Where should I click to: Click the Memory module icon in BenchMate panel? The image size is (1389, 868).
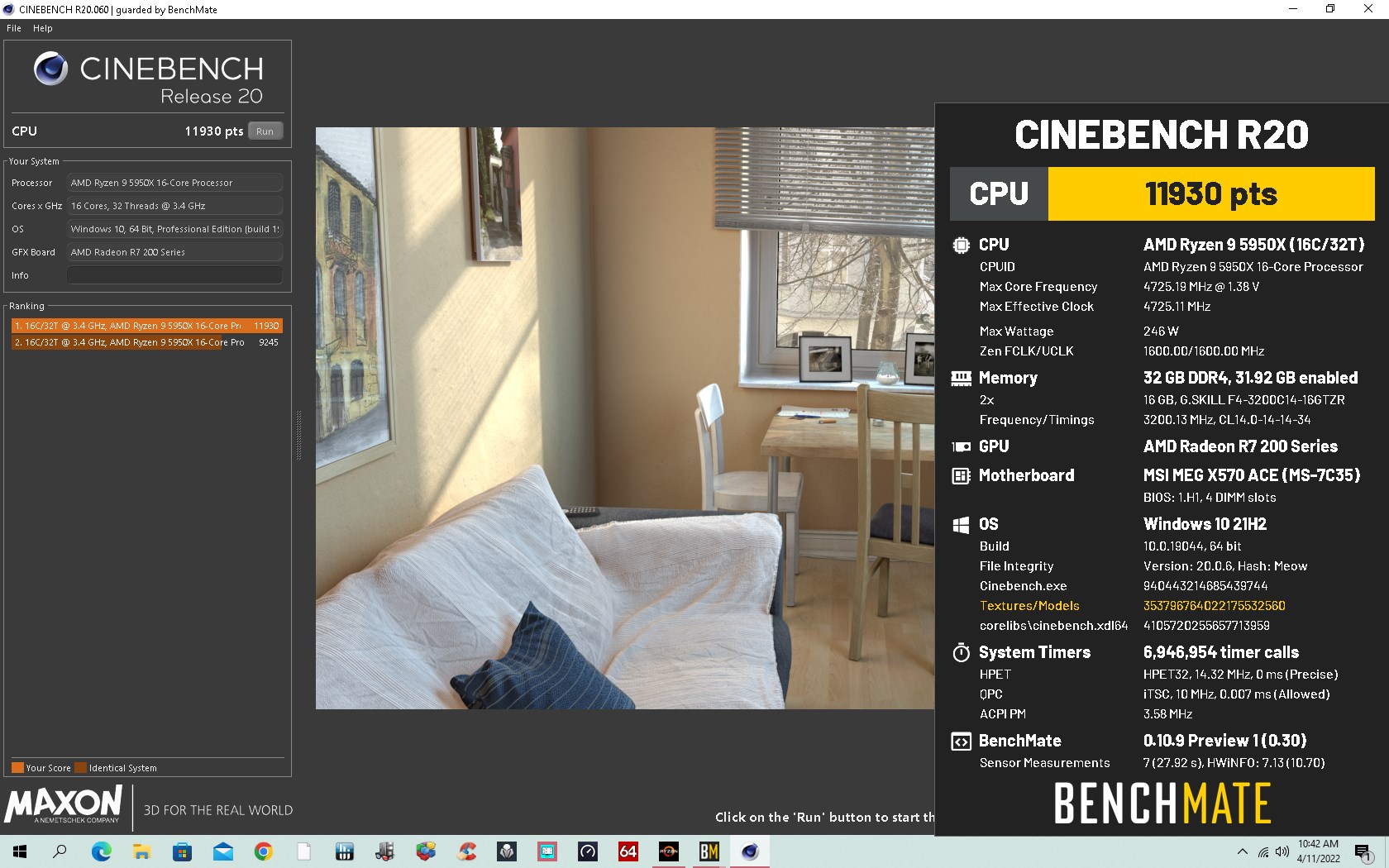pyautogui.click(x=961, y=378)
